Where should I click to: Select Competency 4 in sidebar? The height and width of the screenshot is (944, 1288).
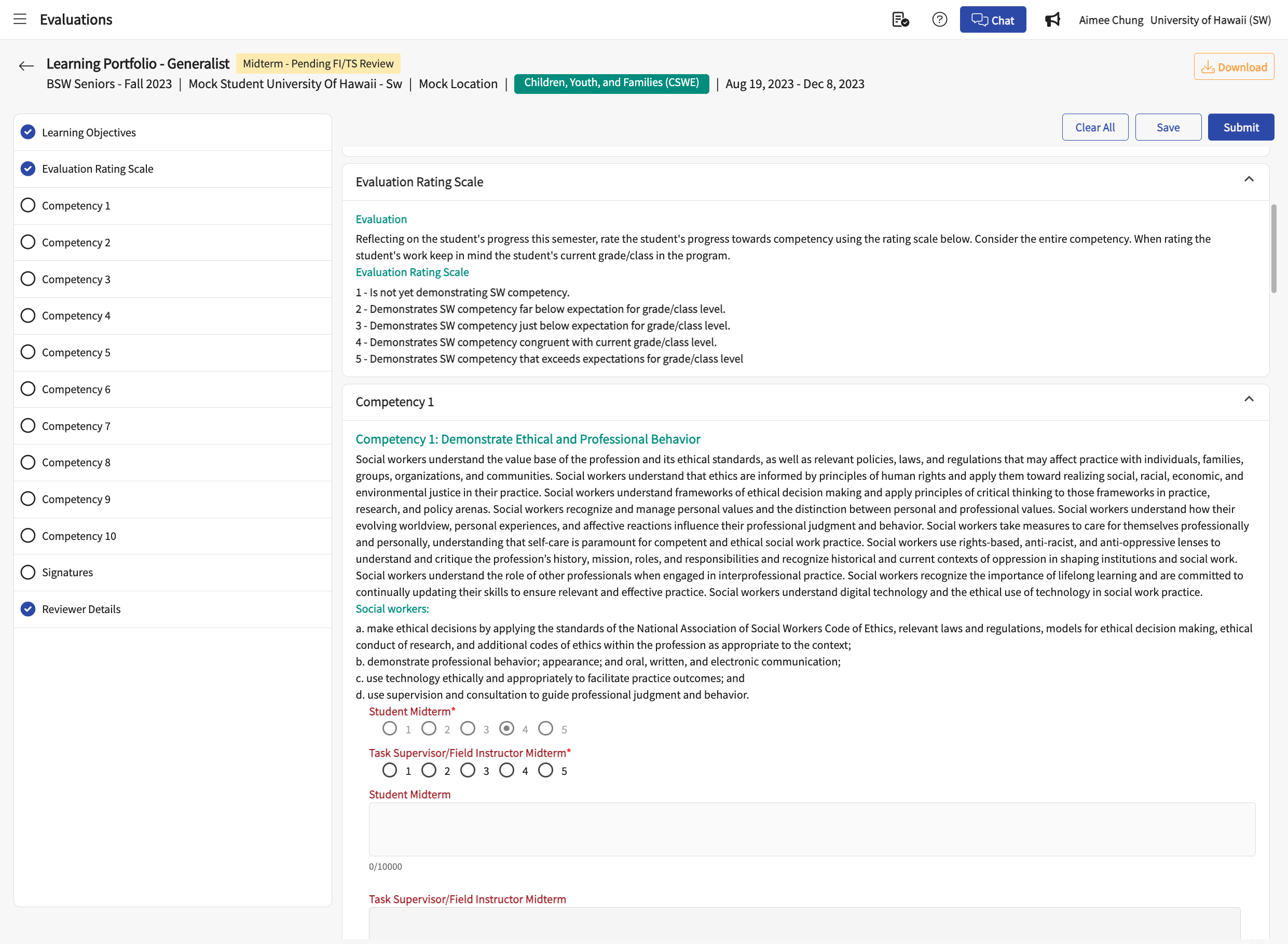pyautogui.click(x=173, y=316)
